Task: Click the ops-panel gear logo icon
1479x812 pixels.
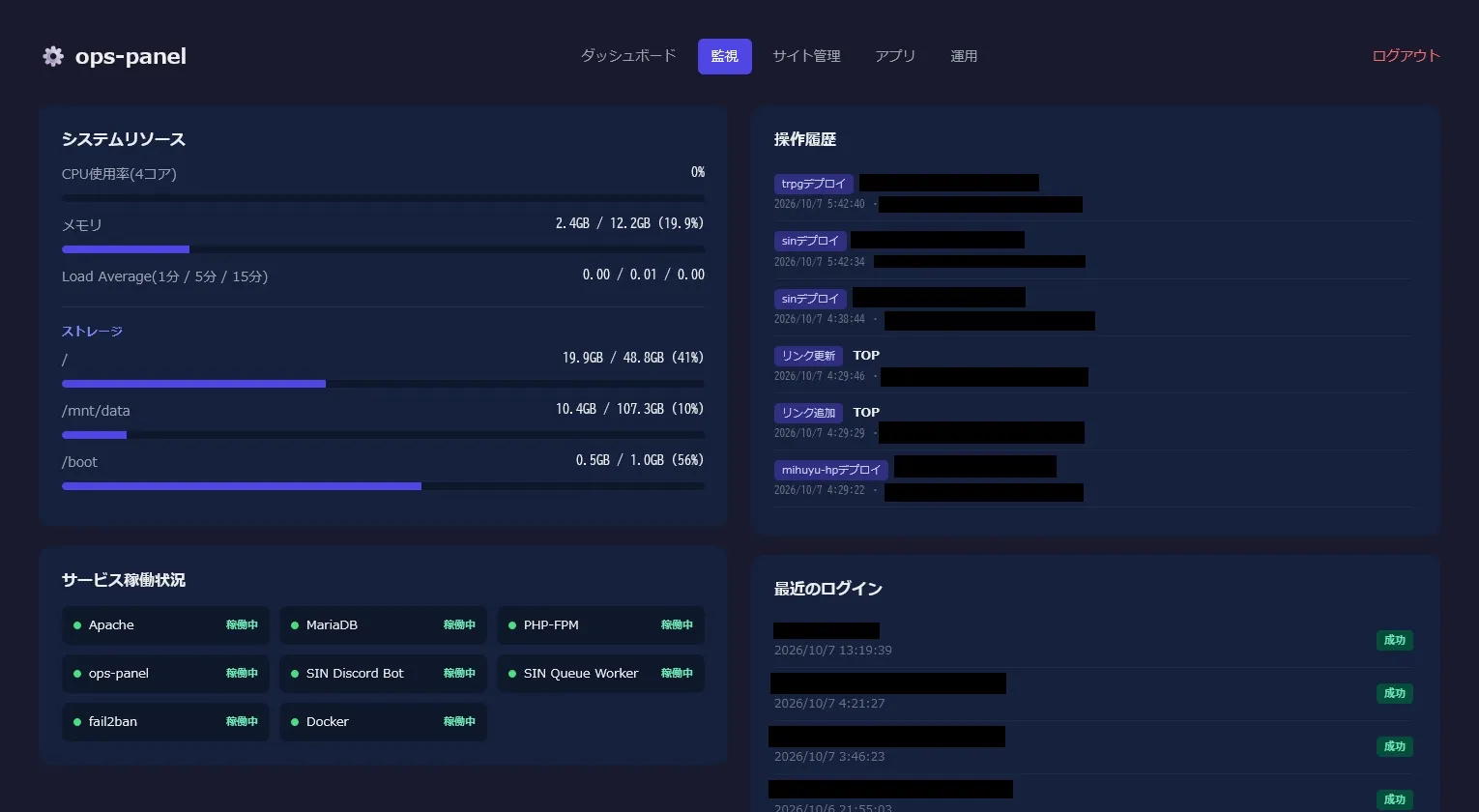Action: point(53,56)
